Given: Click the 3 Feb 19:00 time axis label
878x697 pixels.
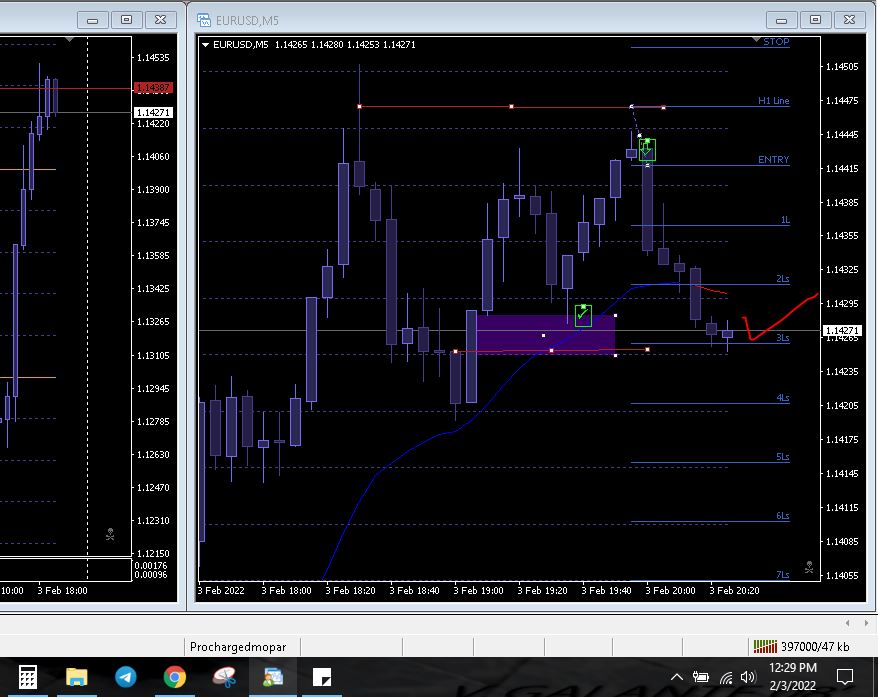Looking at the screenshot, I should click(479, 591).
